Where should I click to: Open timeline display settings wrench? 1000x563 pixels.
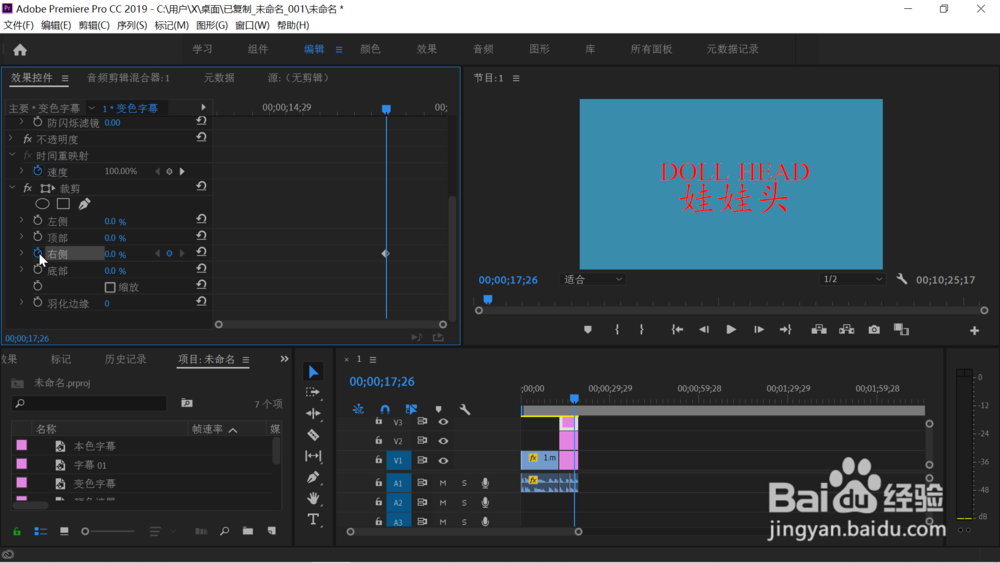[465, 409]
